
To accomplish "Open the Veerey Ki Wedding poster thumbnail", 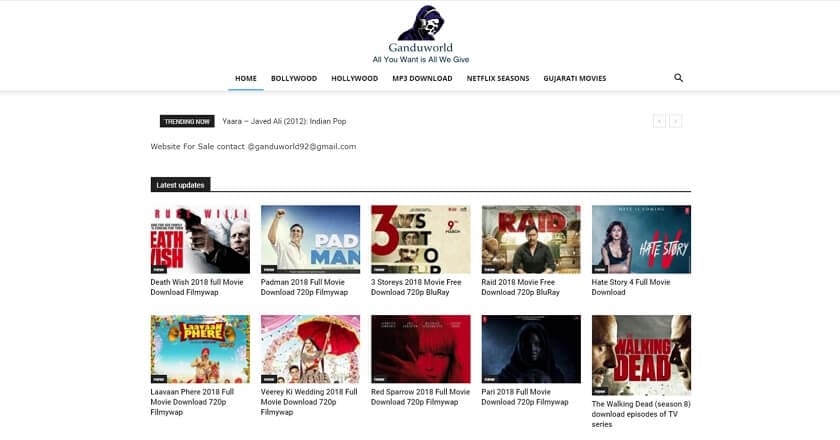I will (x=310, y=349).
